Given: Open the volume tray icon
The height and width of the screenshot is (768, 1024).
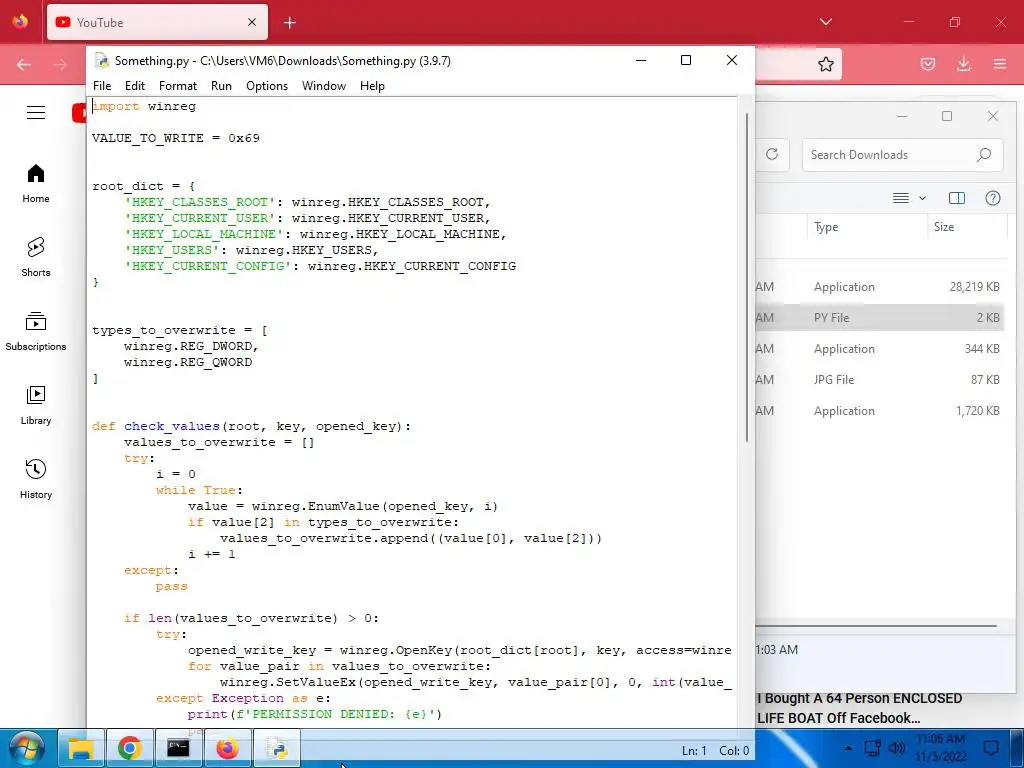Looking at the screenshot, I should (897, 748).
